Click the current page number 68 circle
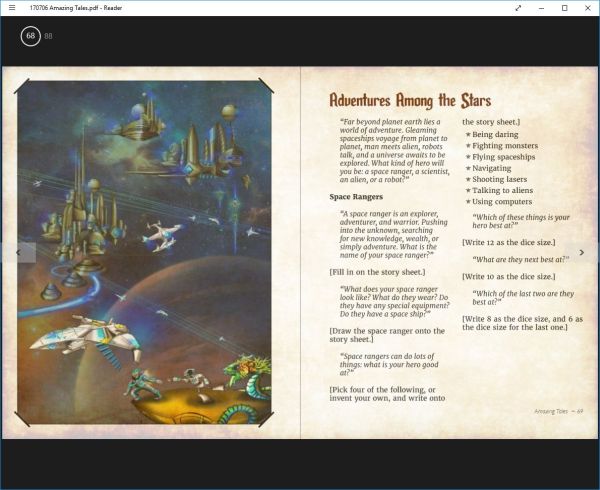The height and width of the screenshot is (490, 600). (x=31, y=36)
